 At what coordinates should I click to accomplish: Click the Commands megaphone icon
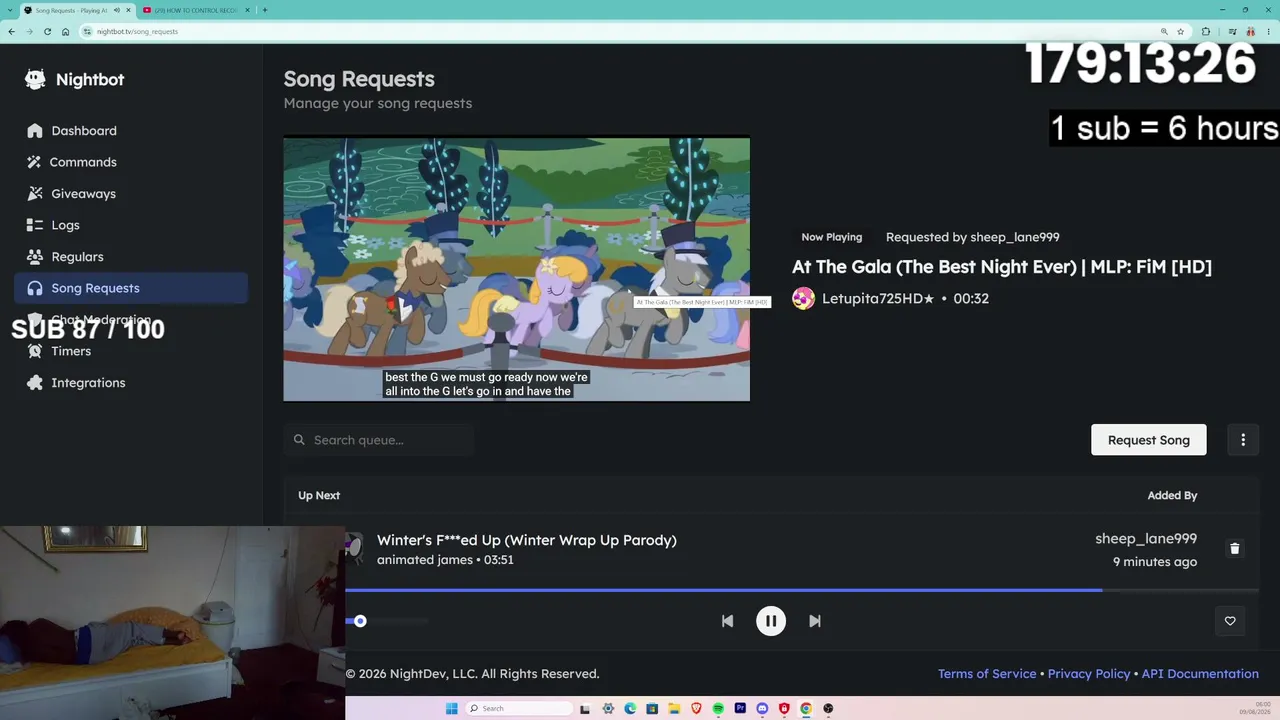[35, 162]
